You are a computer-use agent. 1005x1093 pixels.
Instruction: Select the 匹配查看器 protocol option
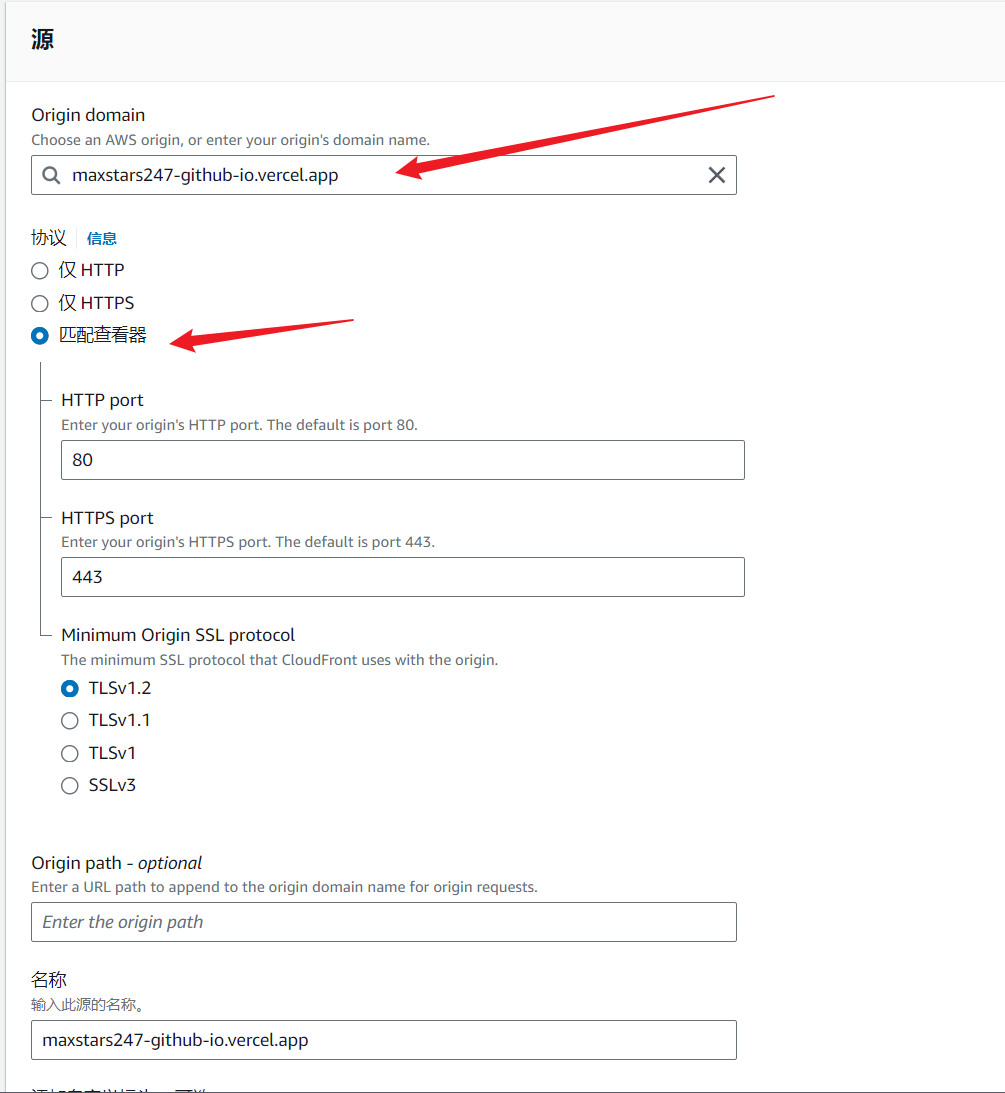pos(40,336)
